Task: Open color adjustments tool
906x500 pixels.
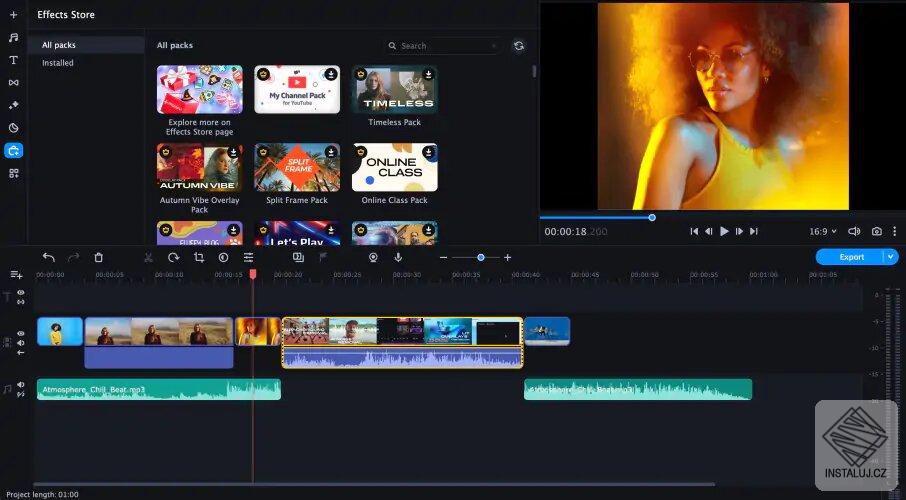Action: [224, 258]
